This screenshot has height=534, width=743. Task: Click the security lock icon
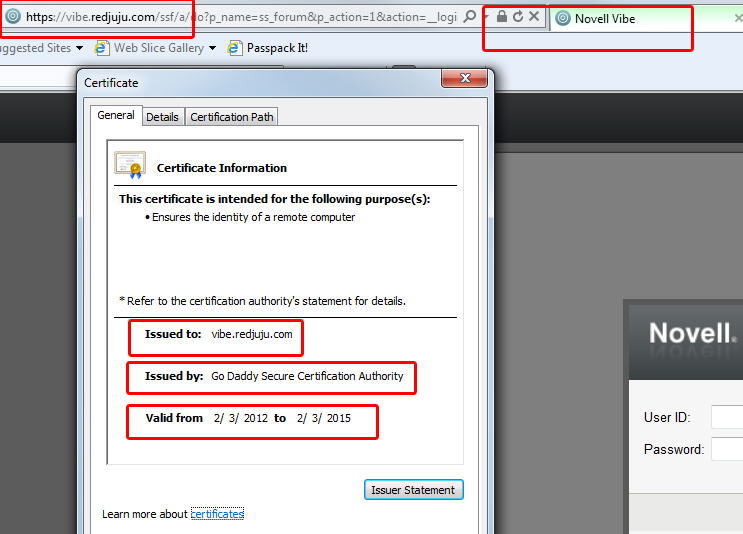501,17
